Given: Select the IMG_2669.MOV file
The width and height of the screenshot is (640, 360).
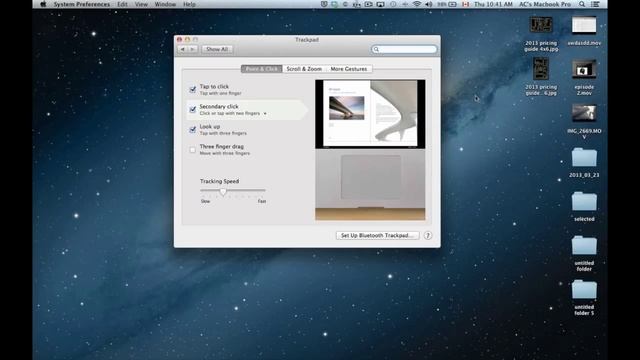Looking at the screenshot, I should point(584,122).
